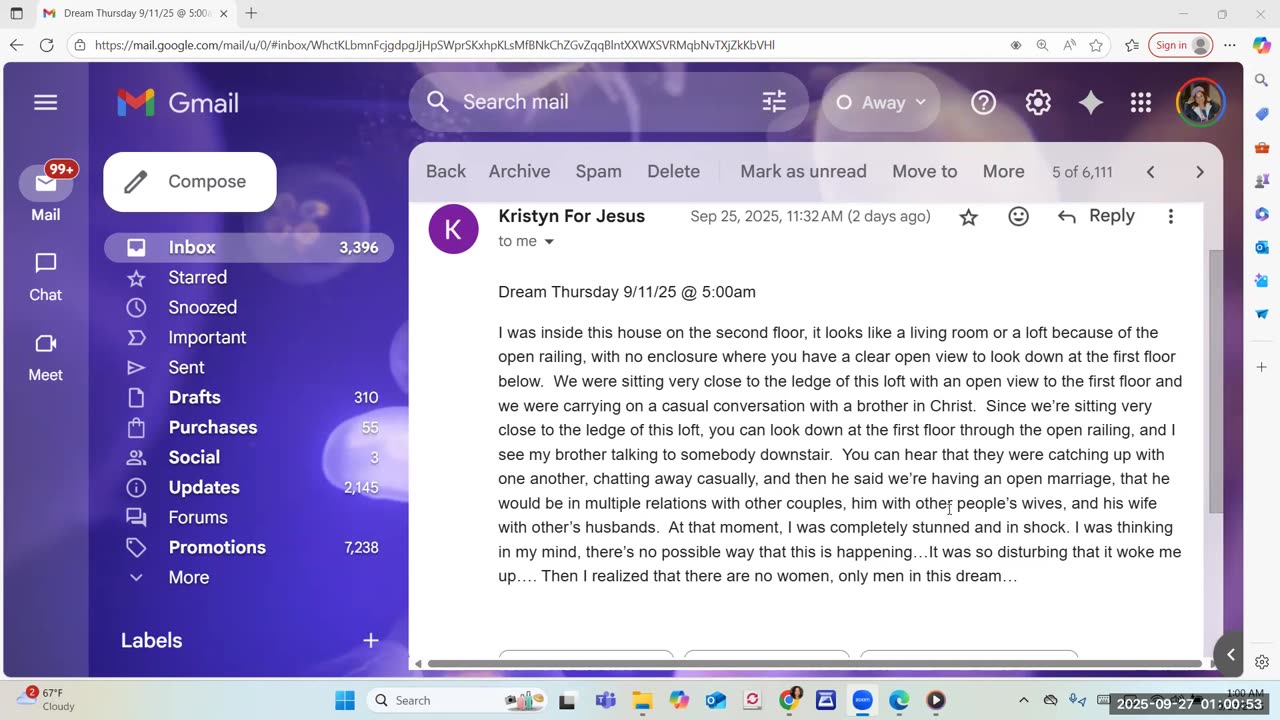The image size is (1280, 720).
Task: Open zoom in control in address bar
Action: click(x=1042, y=45)
